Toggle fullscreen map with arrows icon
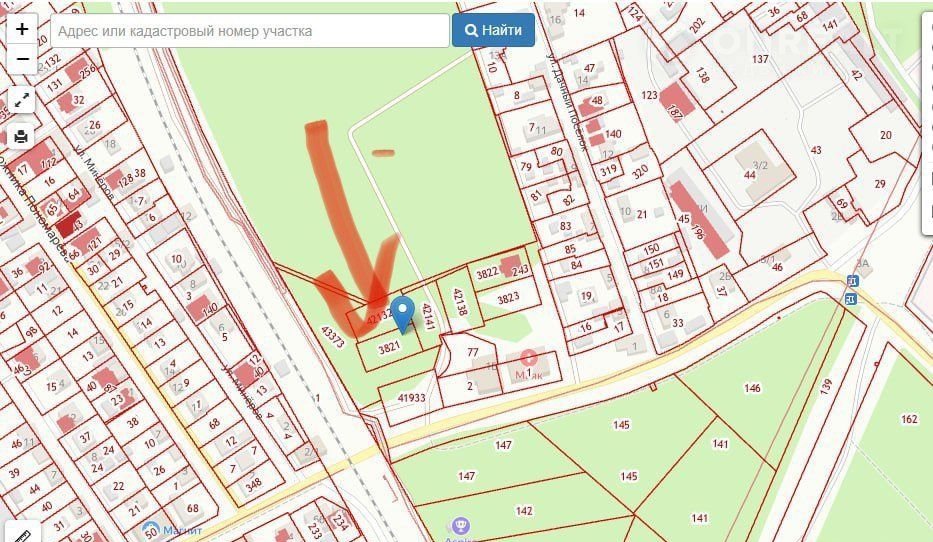The width and height of the screenshot is (933, 542). tap(21, 101)
